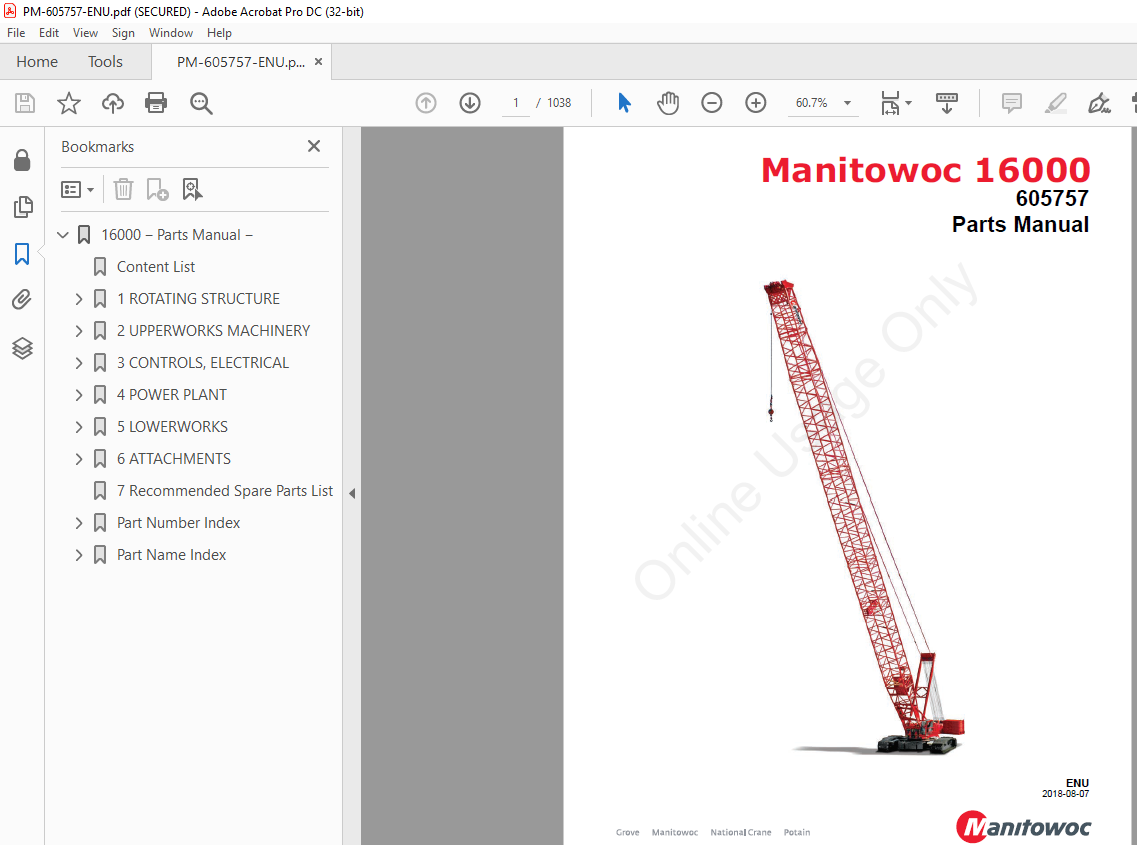The width and height of the screenshot is (1137, 845).
Task: View security settings lock icon
Action: click(22, 160)
